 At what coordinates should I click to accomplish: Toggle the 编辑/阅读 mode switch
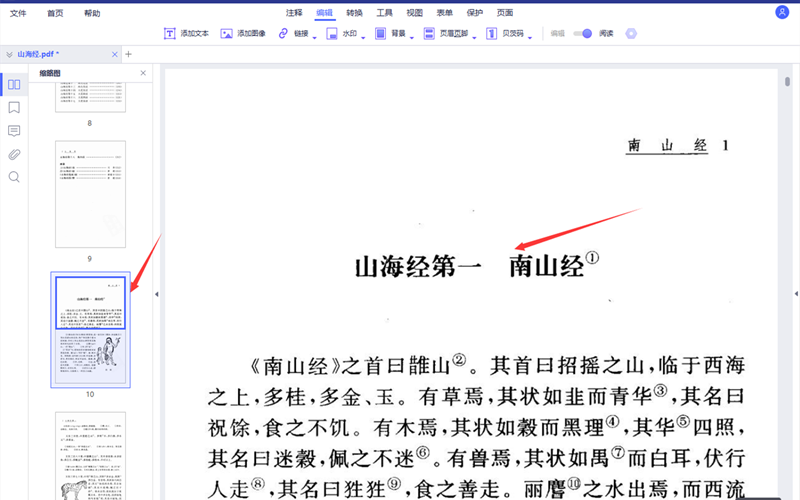coord(584,33)
